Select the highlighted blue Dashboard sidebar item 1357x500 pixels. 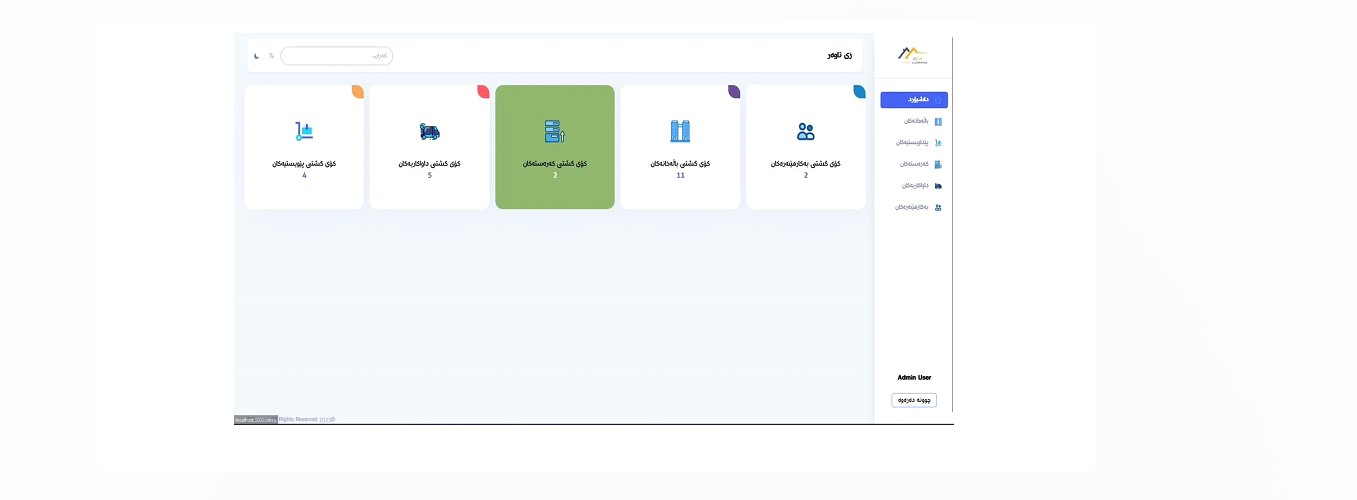pyautogui.click(x=914, y=100)
